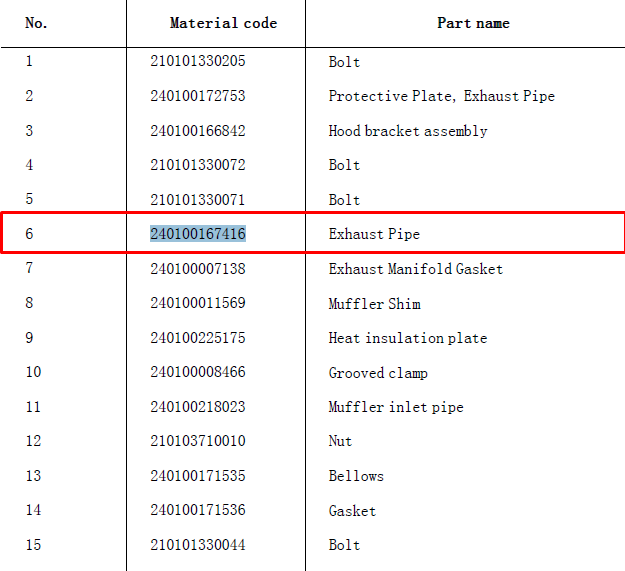Click Grooved clamp part name
Image resolution: width=625 pixels, height=571 pixels.
pyautogui.click(x=378, y=373)
